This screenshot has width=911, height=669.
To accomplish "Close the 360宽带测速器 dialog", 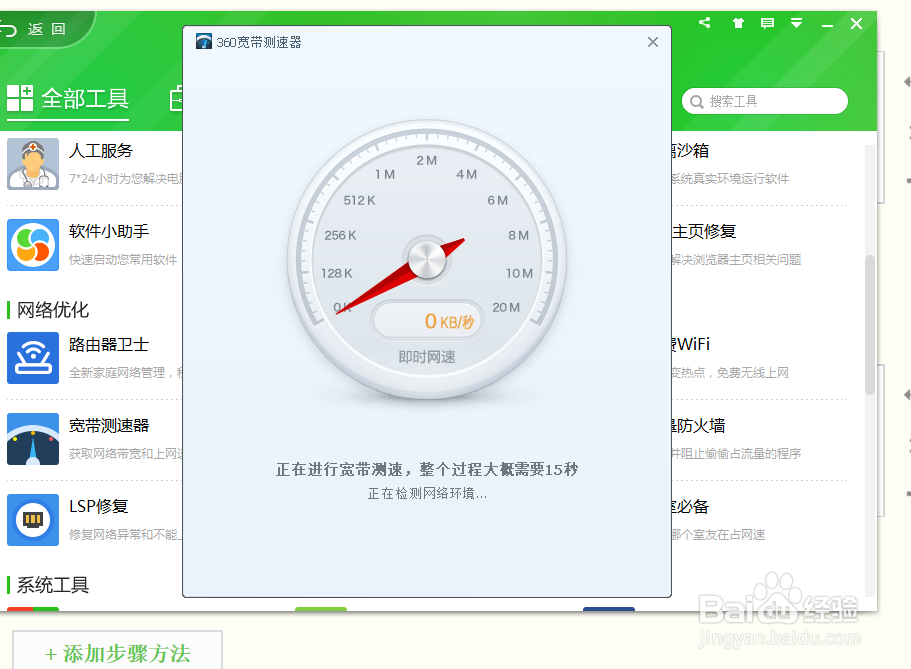I will coord(653,42).
